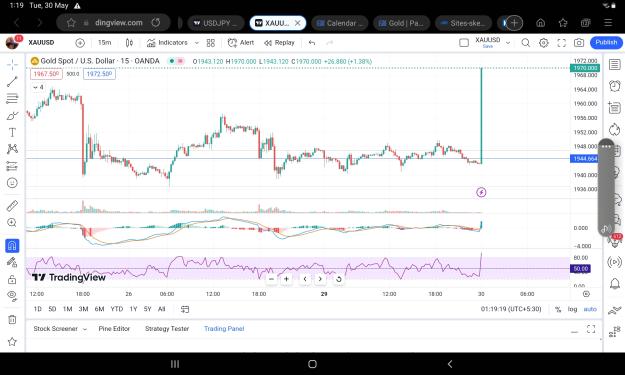Open the go to date icon
Viewport: 625px width, 375px height.
185,309
